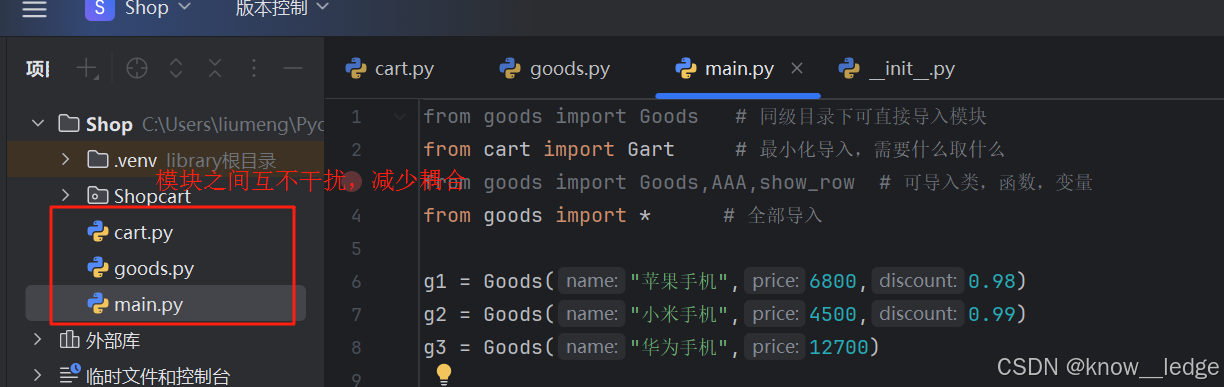Click line number 6 in gutter
This screenshot has height=387, width=1224.
pyautogui.click(x=357, y=282)
